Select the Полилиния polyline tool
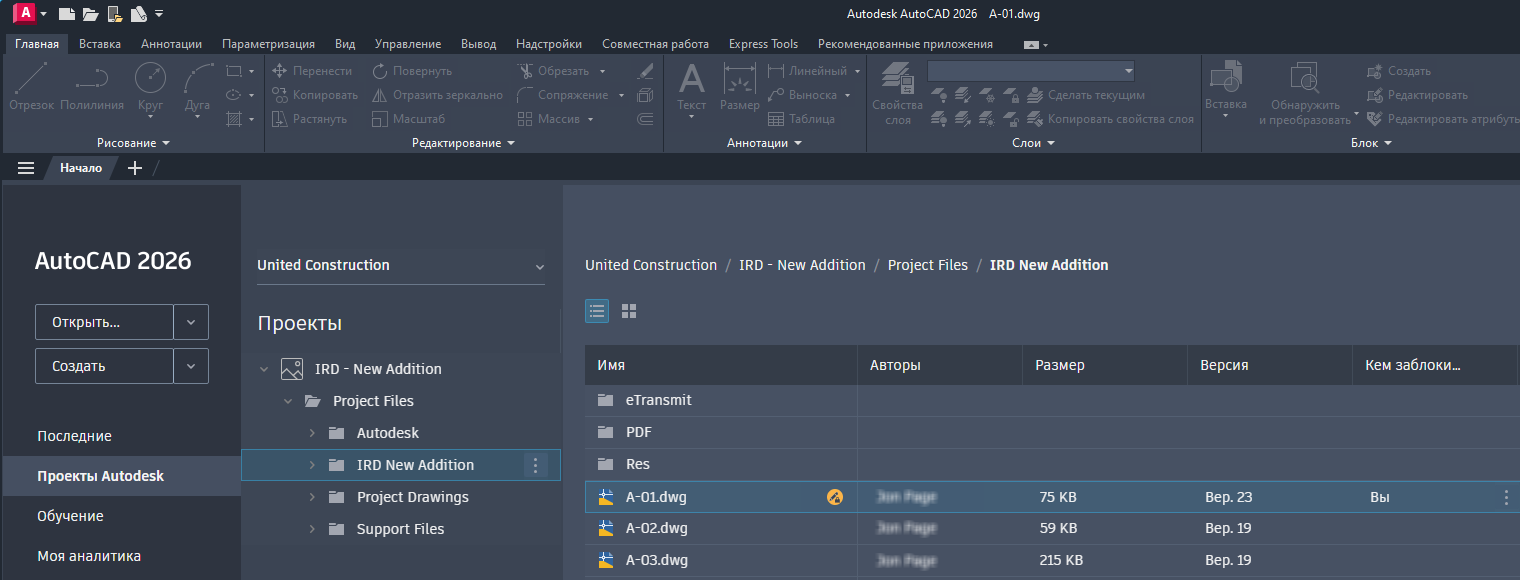This screenshot has width=1520, height=580. pyautogui.click(x=92, y=87)
